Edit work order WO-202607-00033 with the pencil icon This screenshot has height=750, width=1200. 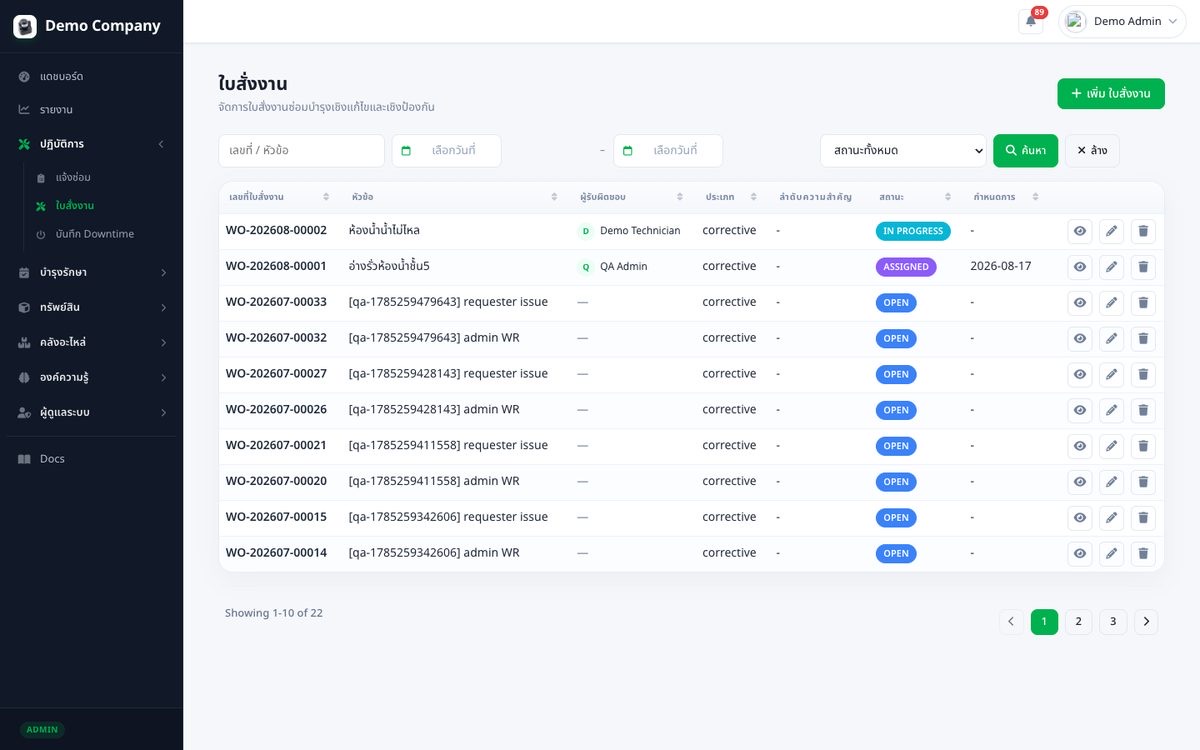coord(1111,303)
